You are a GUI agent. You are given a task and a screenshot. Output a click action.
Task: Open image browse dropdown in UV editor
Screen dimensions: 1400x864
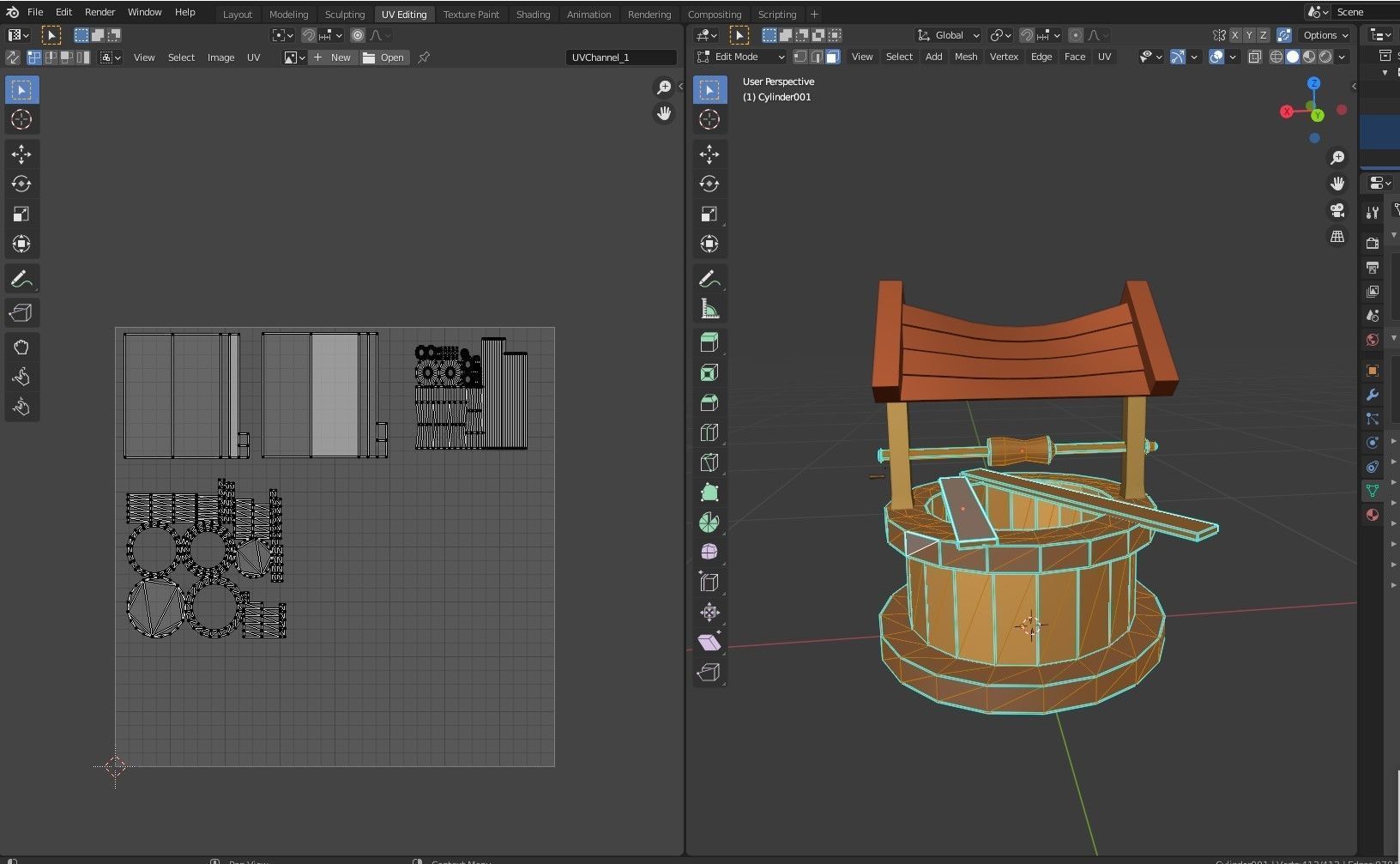pos(294,57)
